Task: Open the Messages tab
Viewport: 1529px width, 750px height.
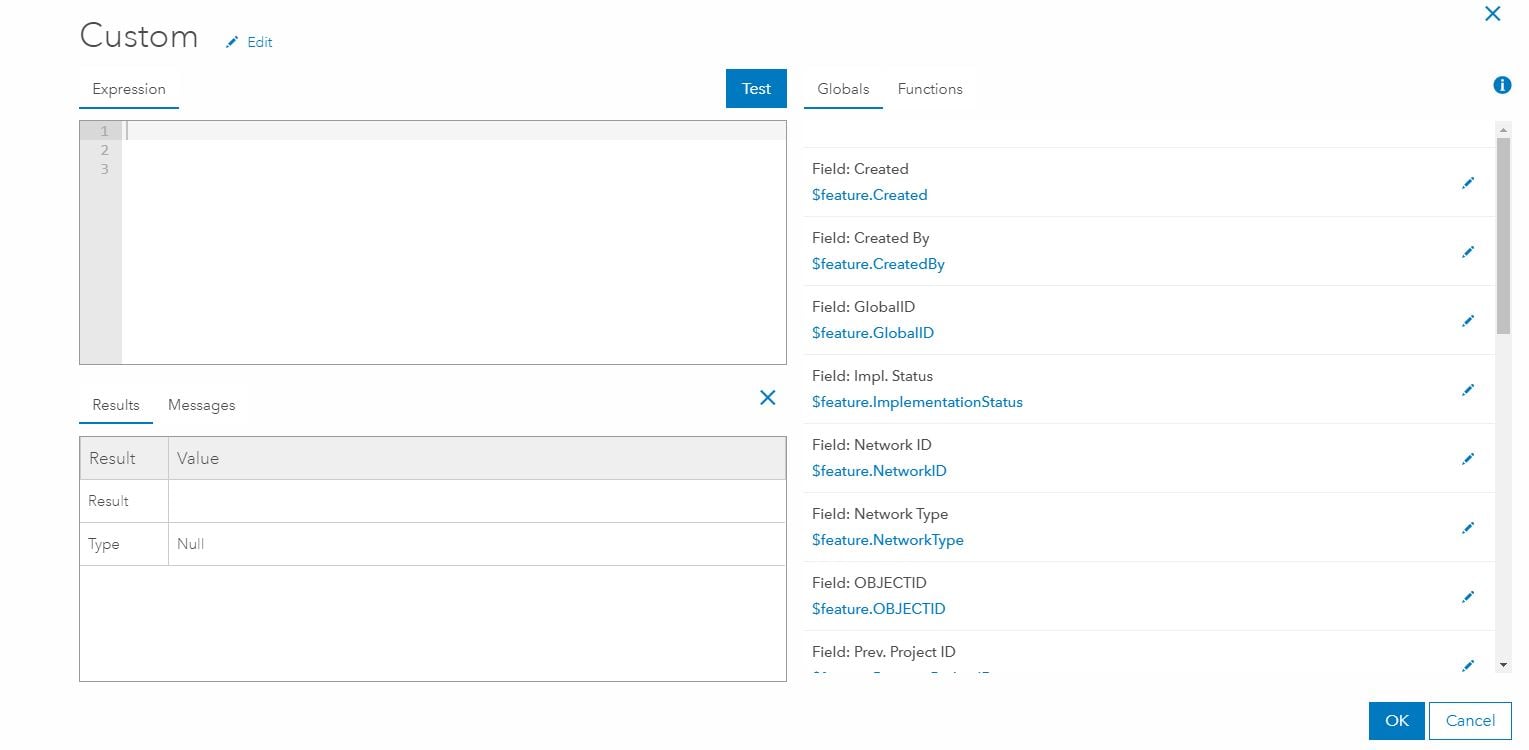Action: pyautogui.click(x=202, y=405)
